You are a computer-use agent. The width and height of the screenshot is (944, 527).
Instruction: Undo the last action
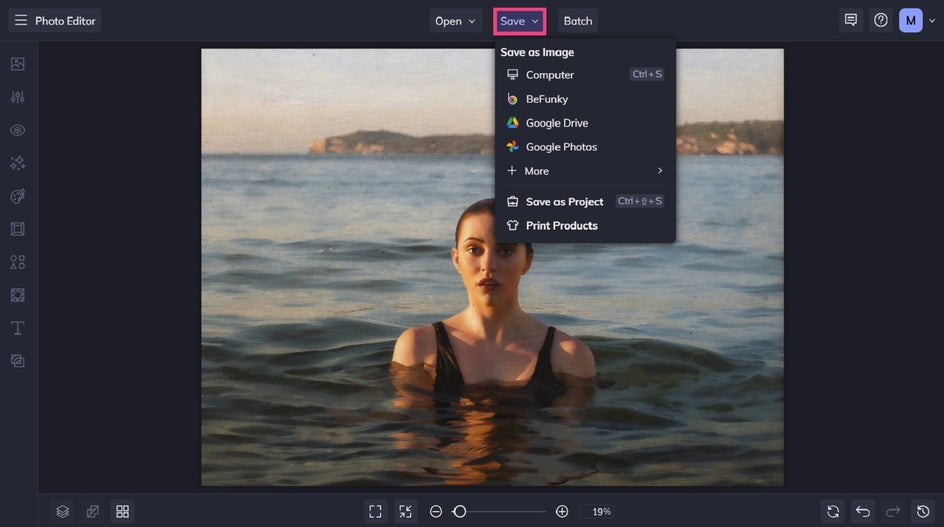click(x=863, y=511)
